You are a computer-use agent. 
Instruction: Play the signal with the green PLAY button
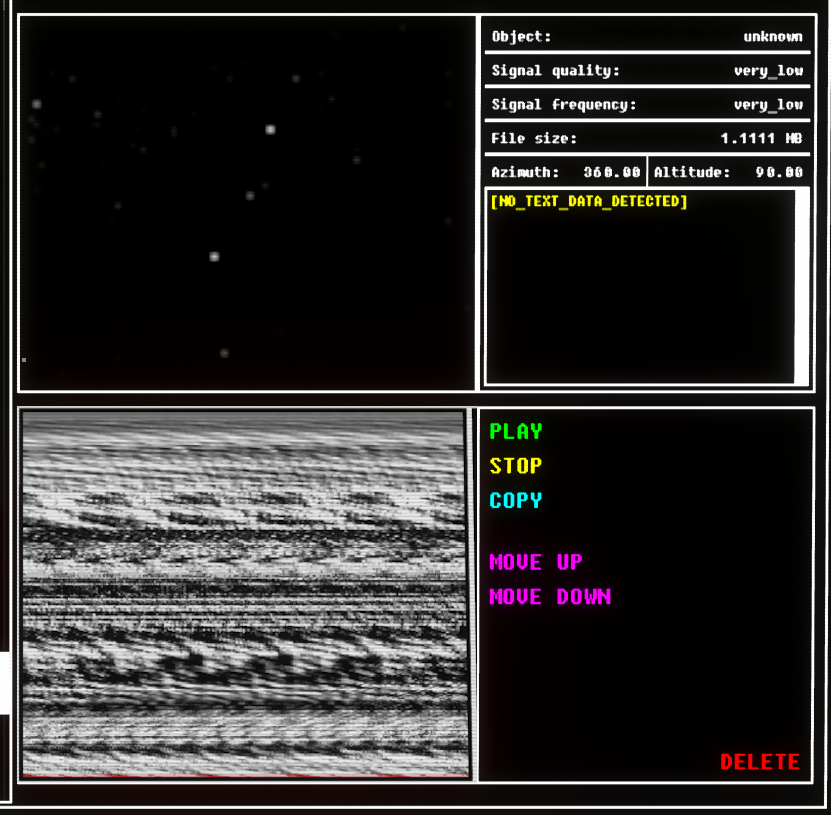tap(515, 432)
